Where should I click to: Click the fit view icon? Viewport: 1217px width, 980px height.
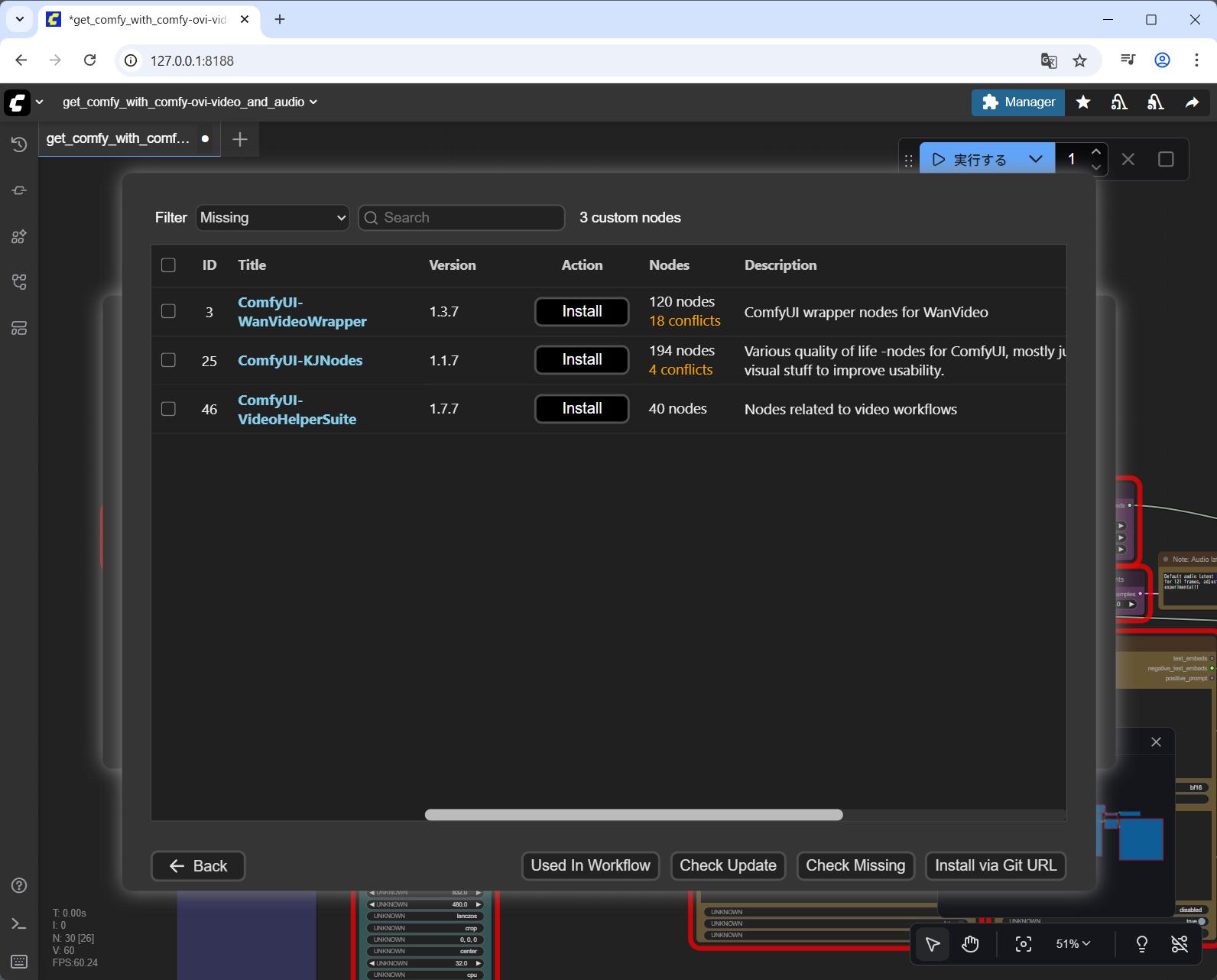coord(1023,944)
